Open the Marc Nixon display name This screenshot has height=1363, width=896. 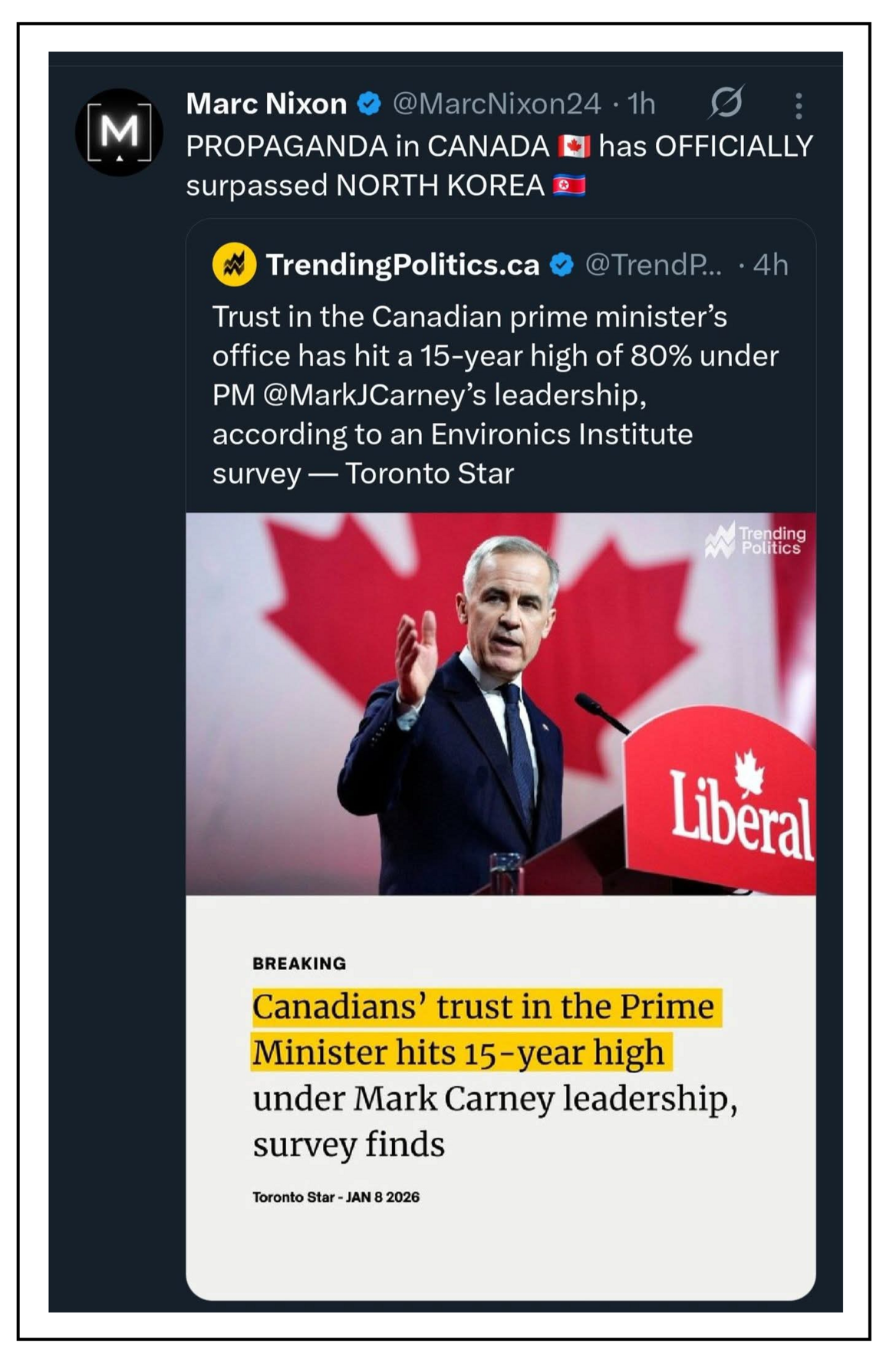[266, 104]
